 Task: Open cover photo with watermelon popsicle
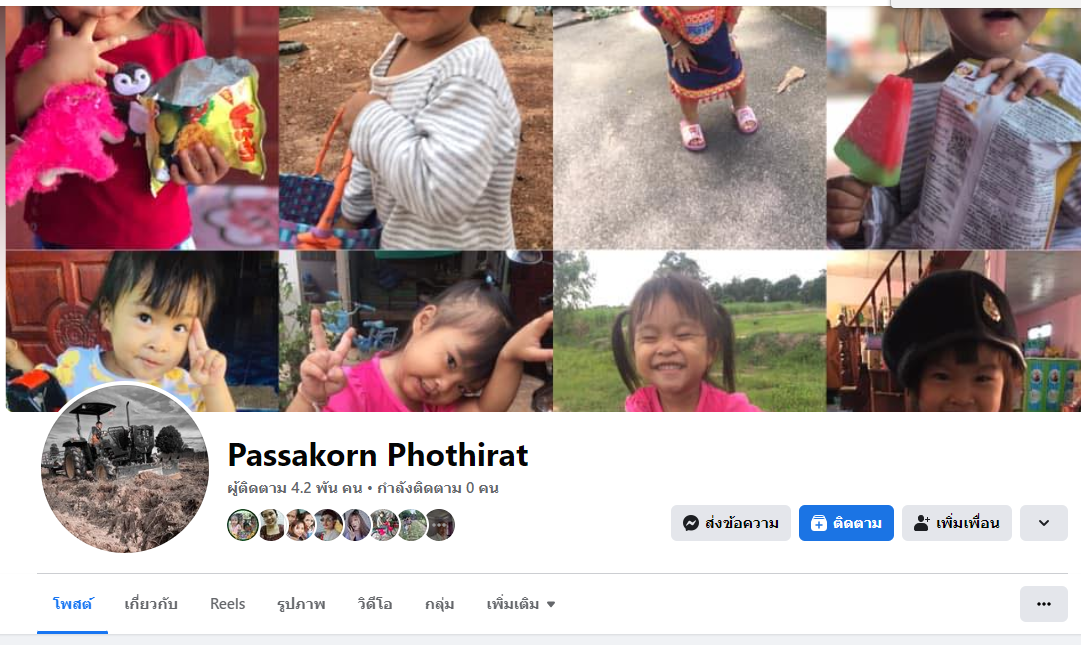tap(953, 127)
